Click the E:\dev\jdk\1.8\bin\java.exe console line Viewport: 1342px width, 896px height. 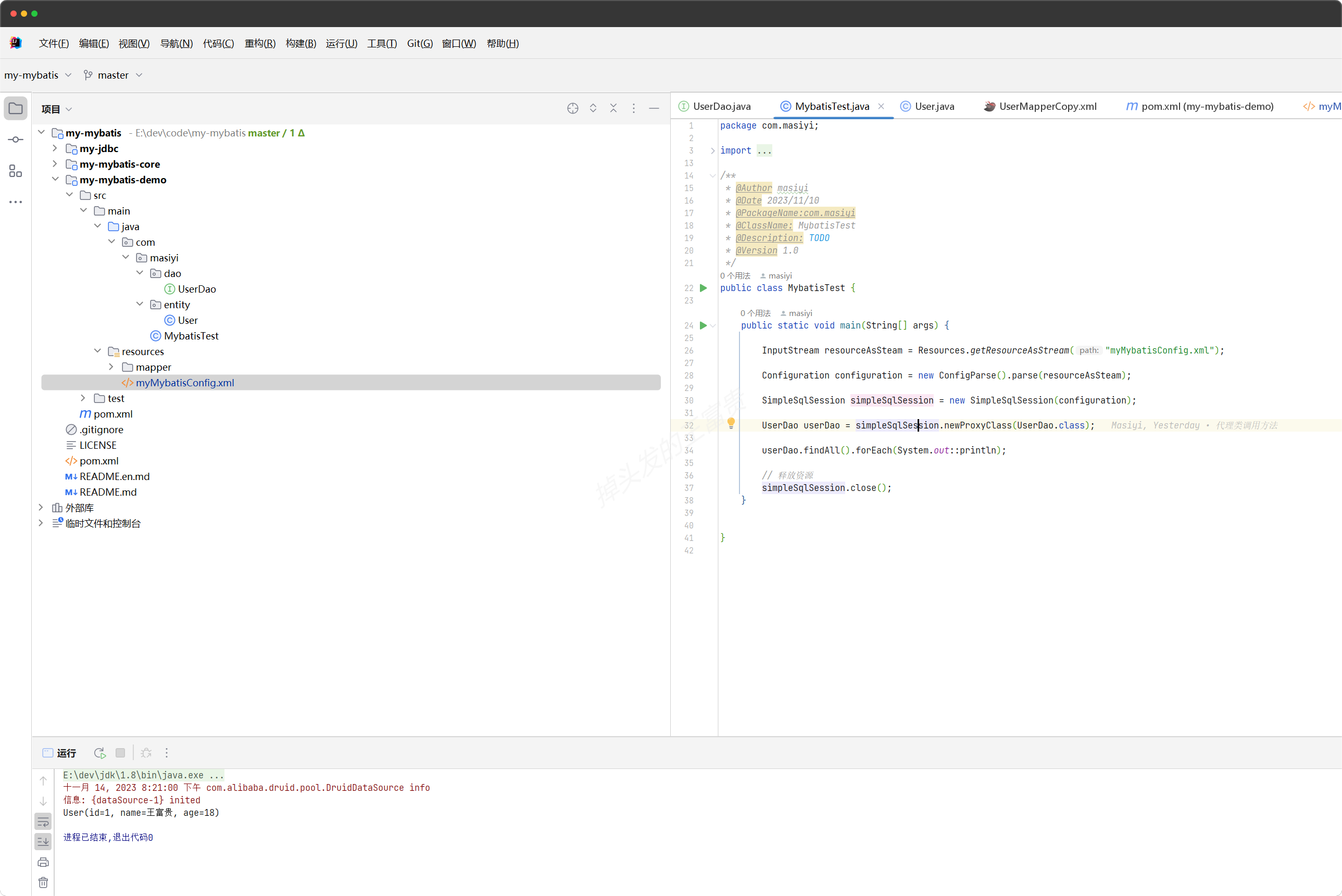(x=143, y=775)
